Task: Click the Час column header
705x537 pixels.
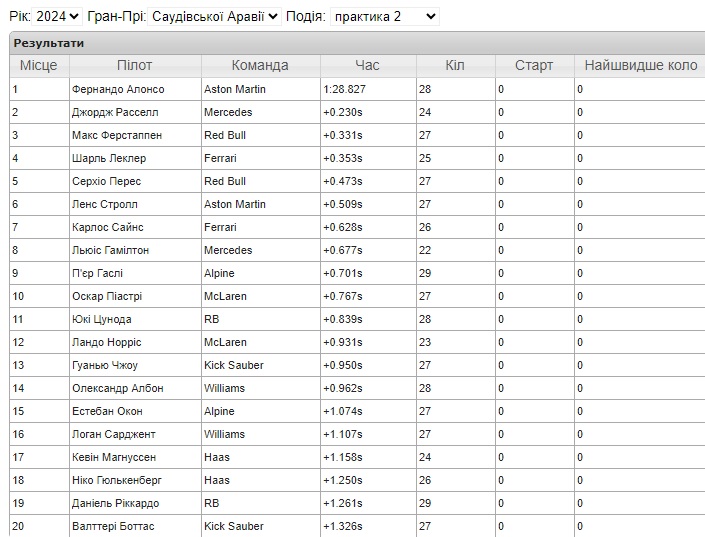Action: 367,65
